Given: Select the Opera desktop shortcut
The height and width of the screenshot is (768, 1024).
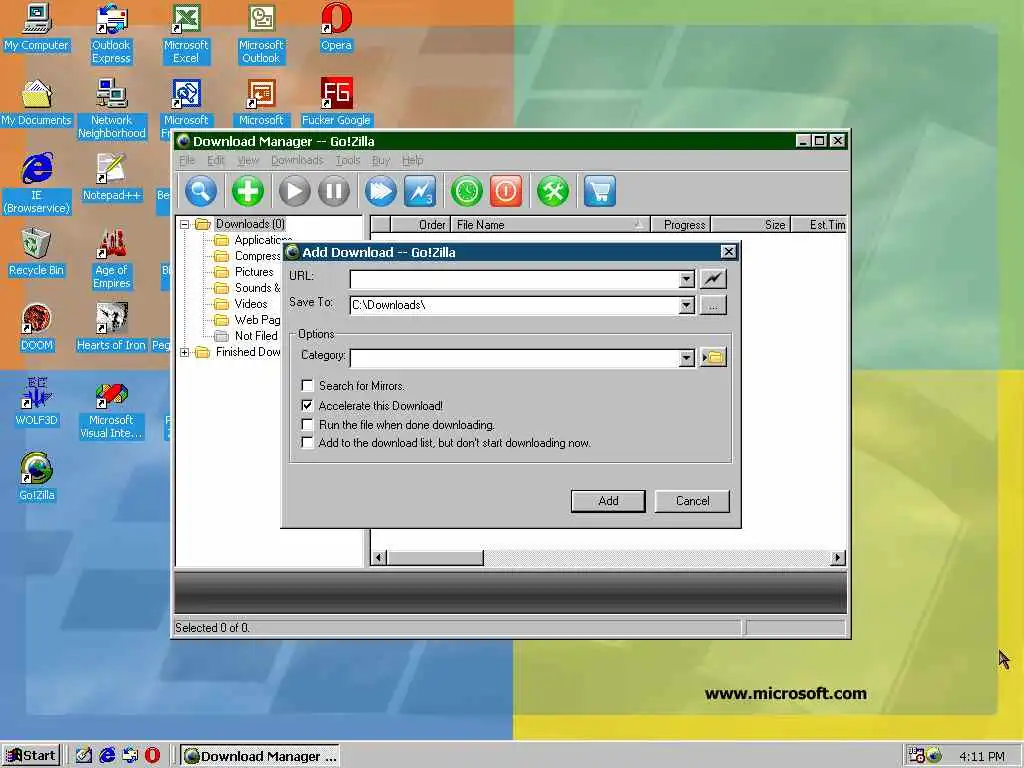Looking at the screenshot, I should click(x=336, y=27).
